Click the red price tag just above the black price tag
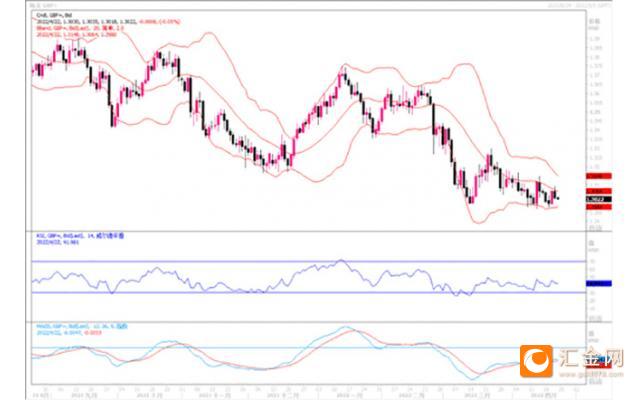 [x=598, y=191]
